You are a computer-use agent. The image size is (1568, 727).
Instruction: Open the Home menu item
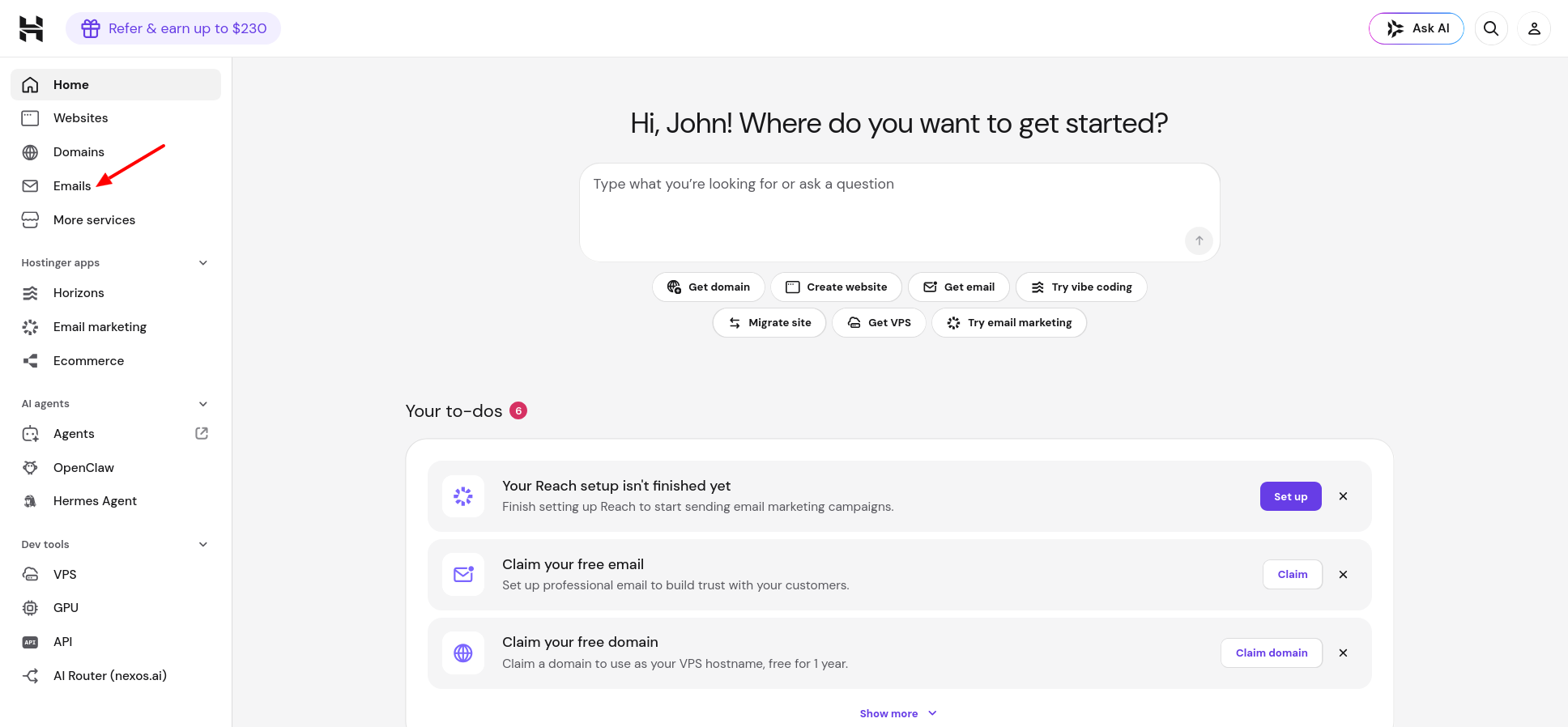116,85
